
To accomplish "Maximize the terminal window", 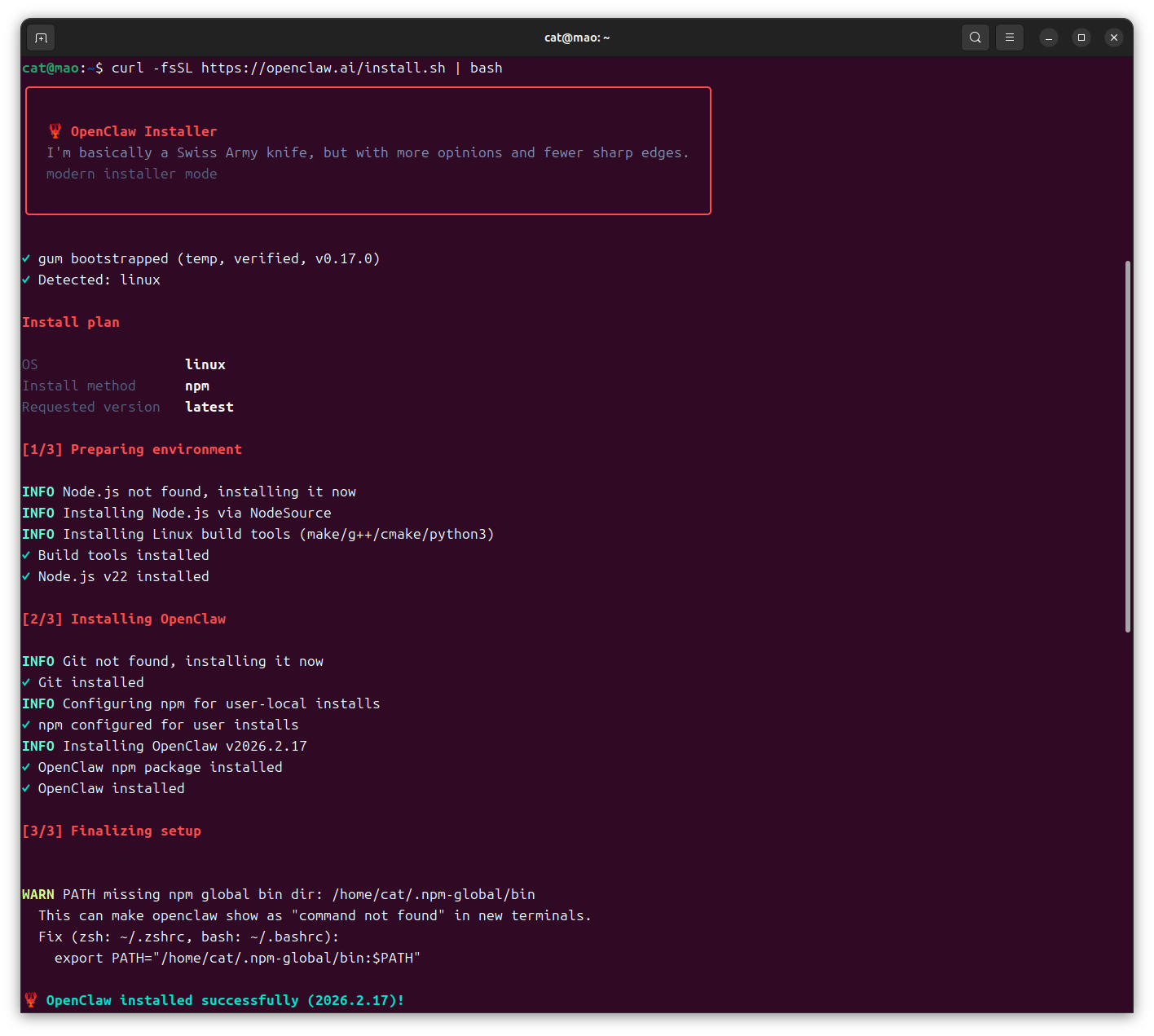I will pyautogui.click(x=1081, y=37).
